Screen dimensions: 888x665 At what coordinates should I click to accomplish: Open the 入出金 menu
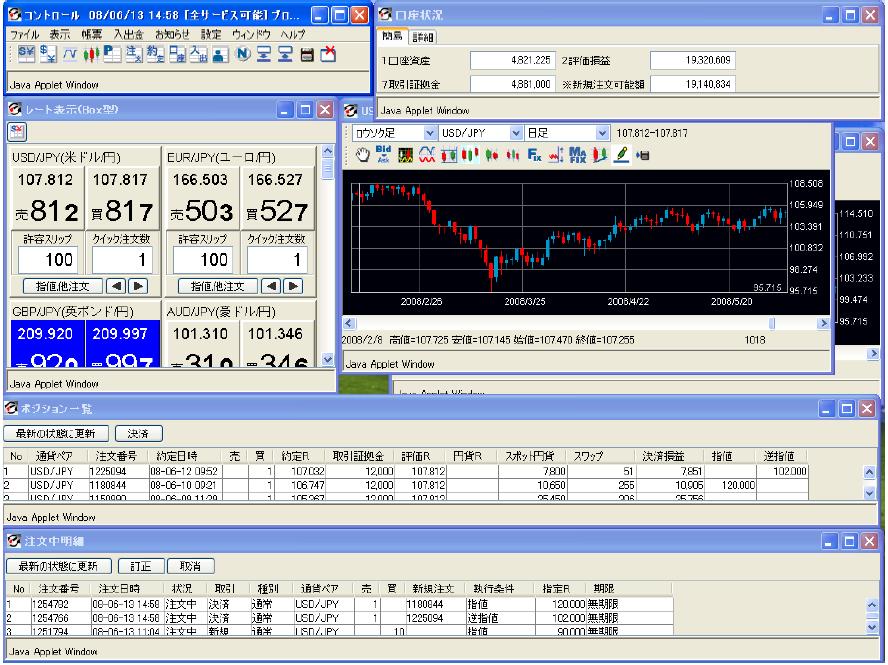129,35
